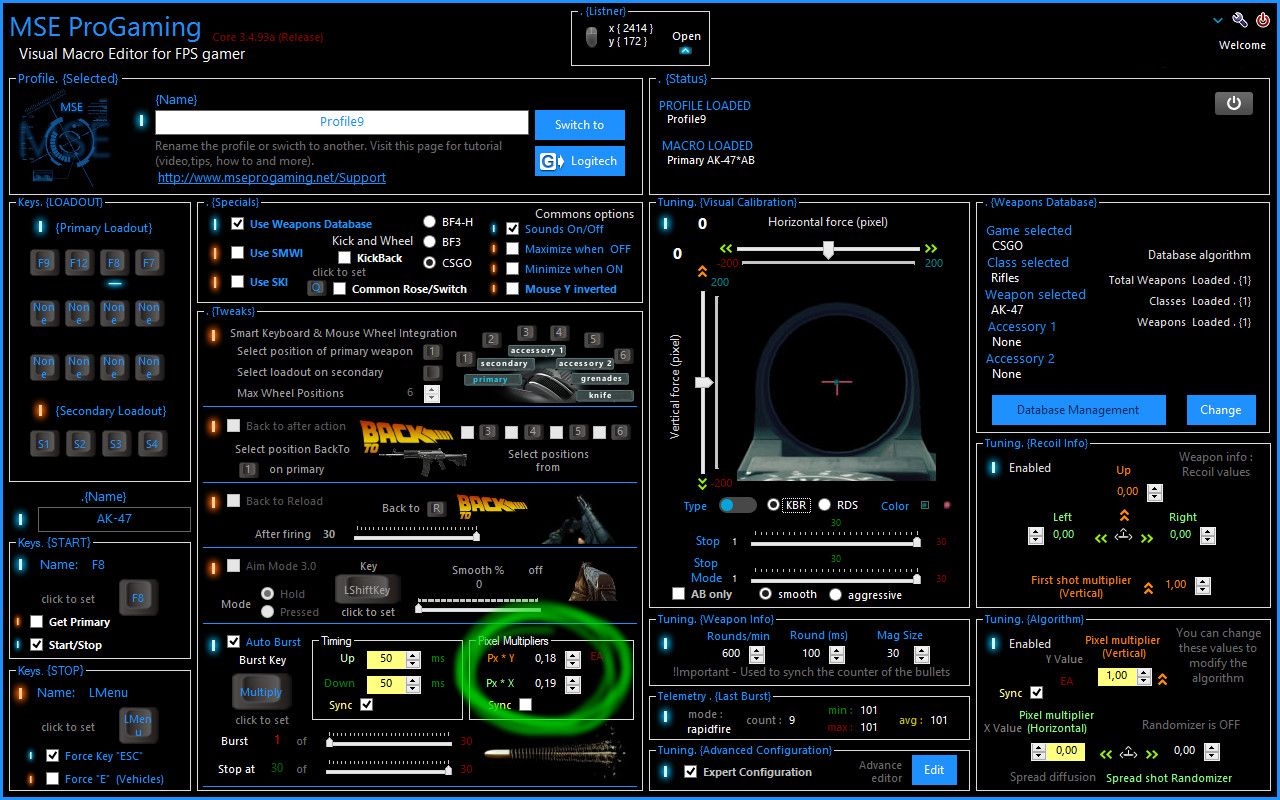Click the green right arrows of horizontal force
1280x800 pixels.
tap(931, 248)
